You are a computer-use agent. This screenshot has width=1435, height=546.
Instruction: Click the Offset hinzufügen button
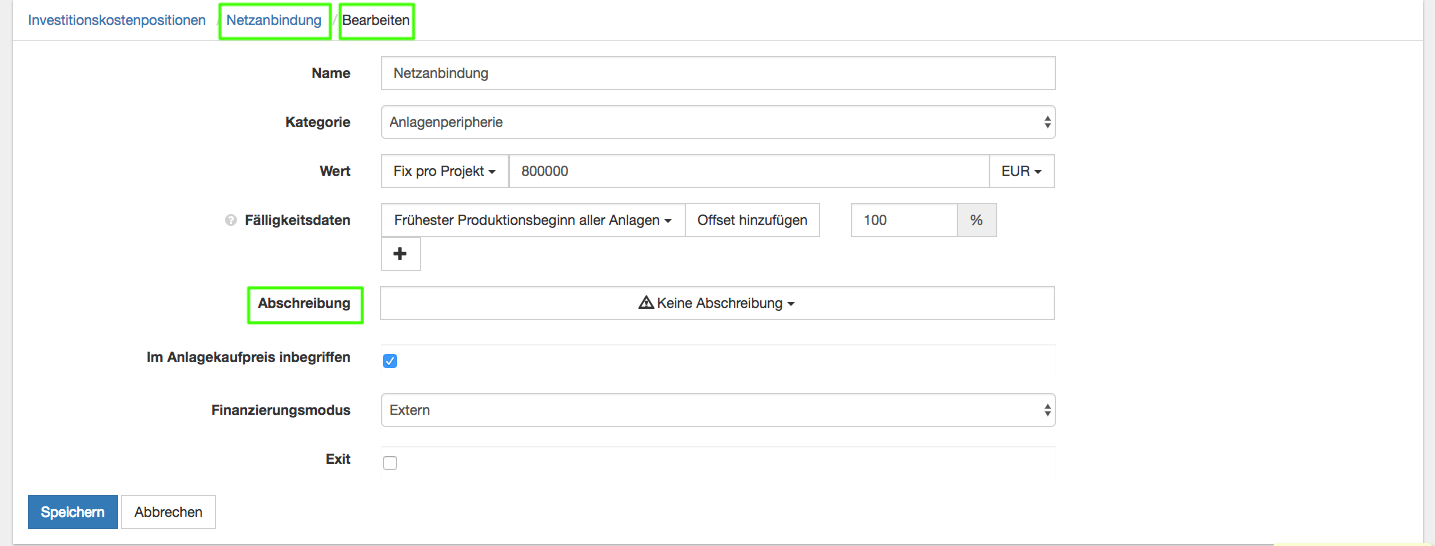pyautogui.click(x=752, y=220)
